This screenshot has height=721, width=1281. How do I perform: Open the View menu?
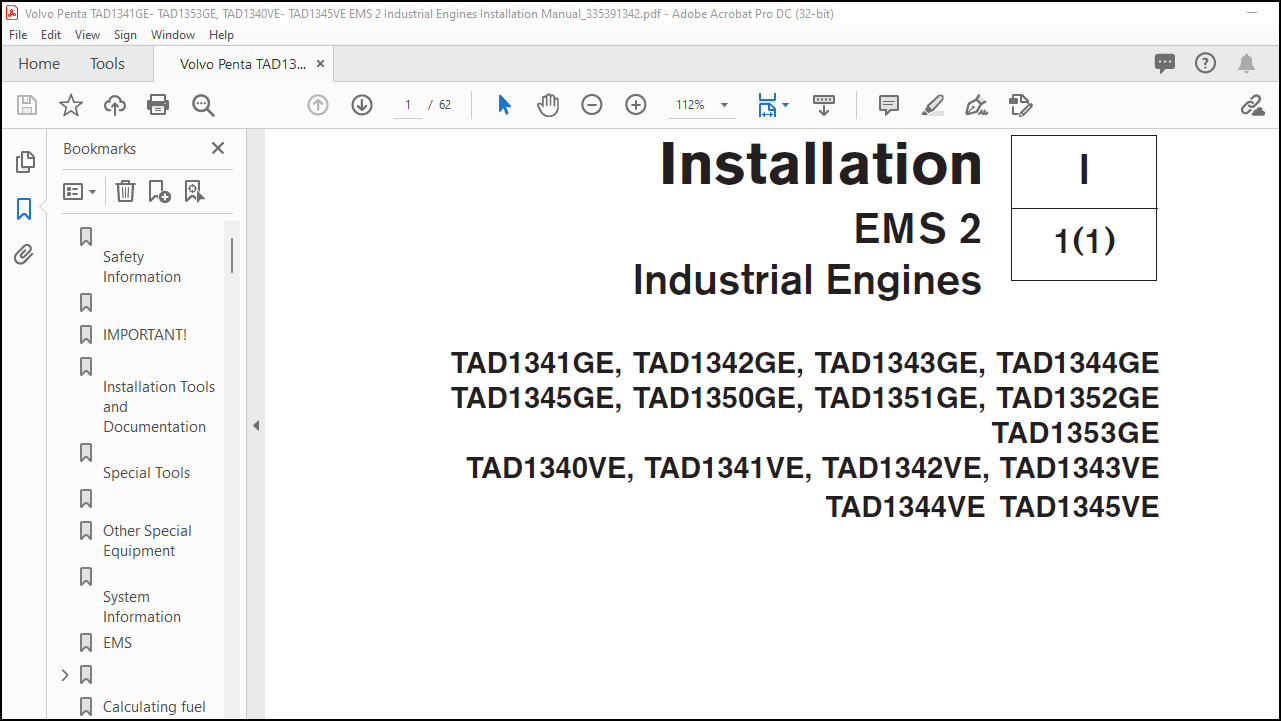click(87, 34)
